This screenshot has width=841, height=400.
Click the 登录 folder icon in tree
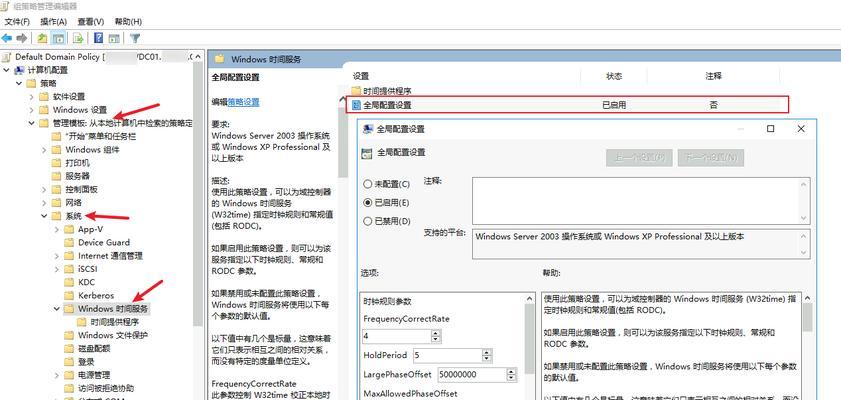(69, 362)
